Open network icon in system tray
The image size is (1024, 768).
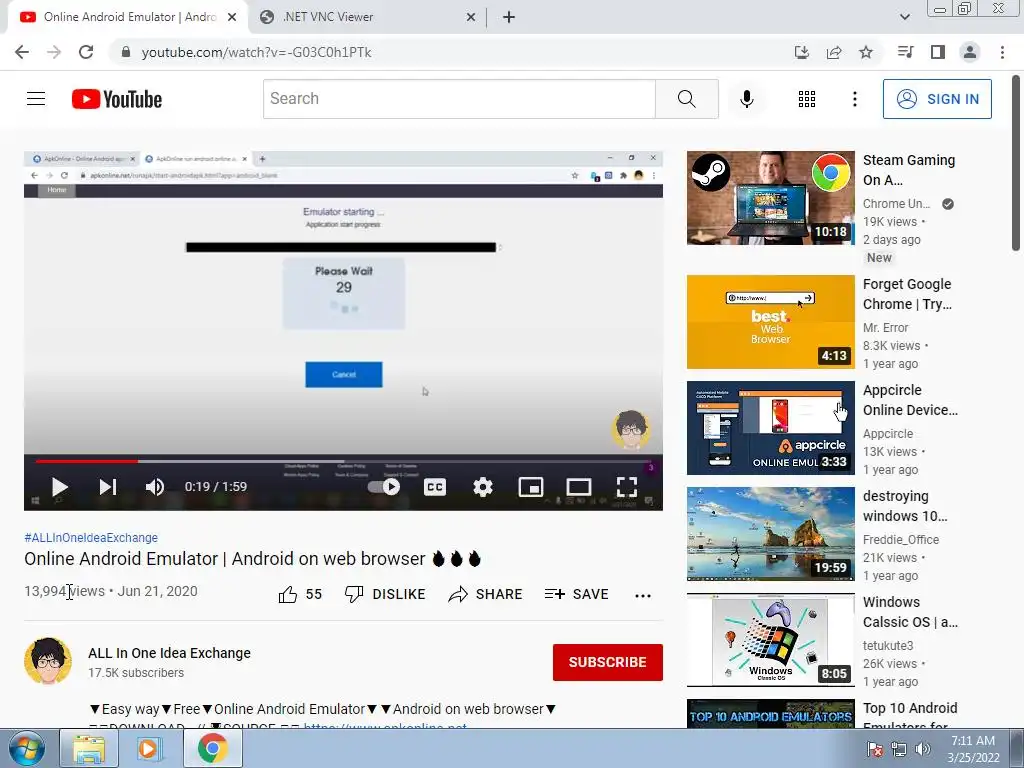[899, 749]
